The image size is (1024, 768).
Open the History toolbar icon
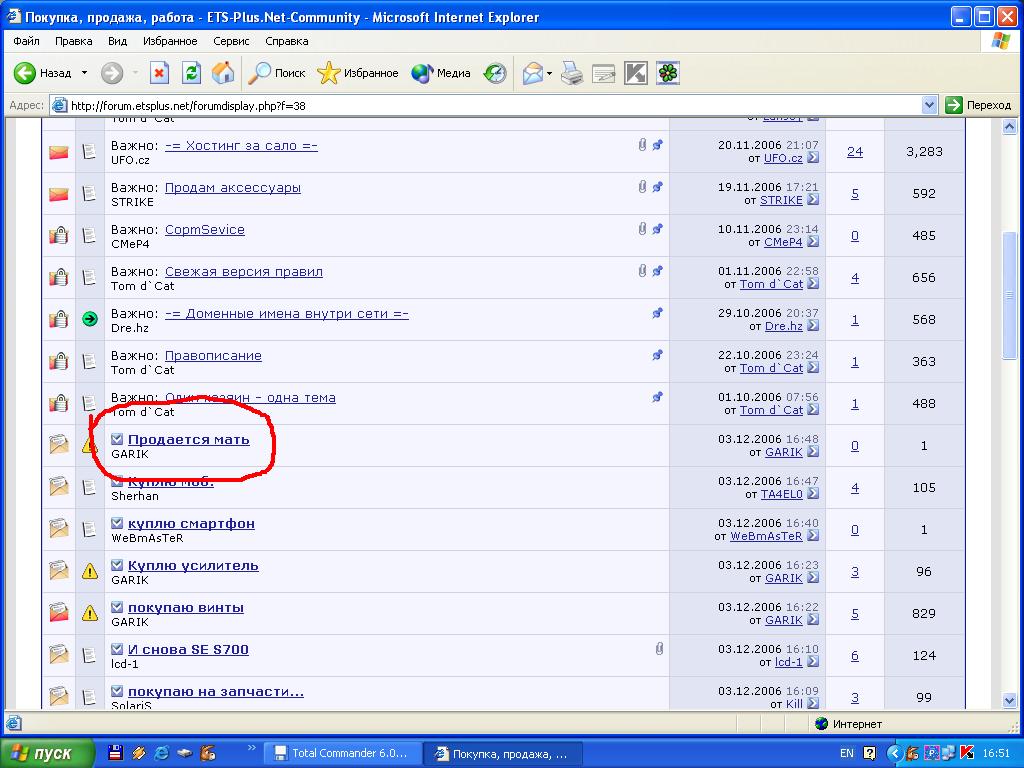pos(495,73)
